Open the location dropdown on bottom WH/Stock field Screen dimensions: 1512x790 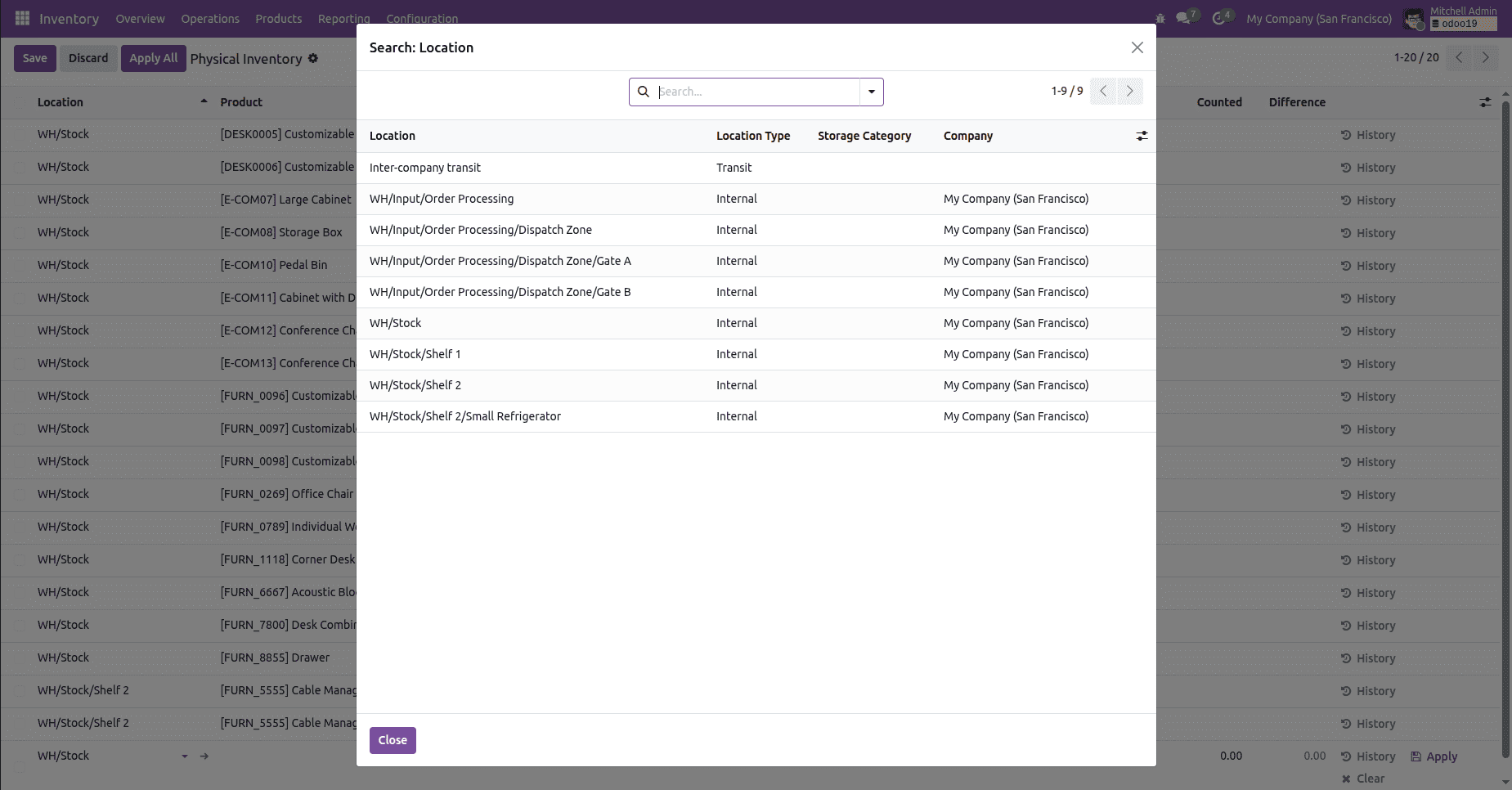coord(185,756)
